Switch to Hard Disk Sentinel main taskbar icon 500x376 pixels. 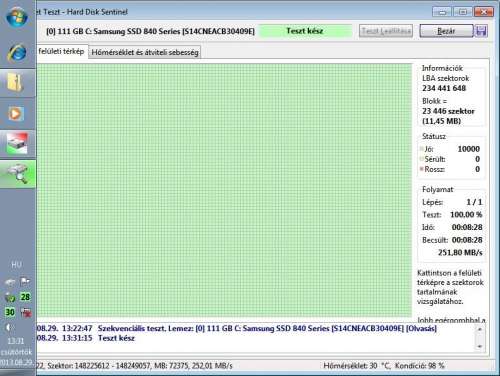click(x=17, y=143)
